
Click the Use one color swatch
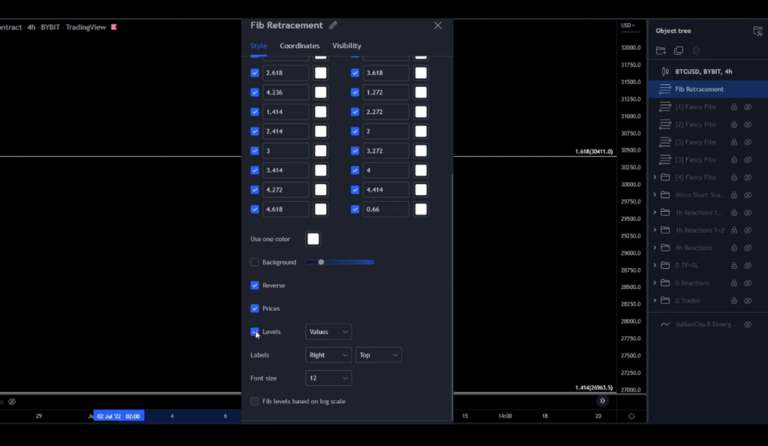pyautogui.click(x=313, y=239)
